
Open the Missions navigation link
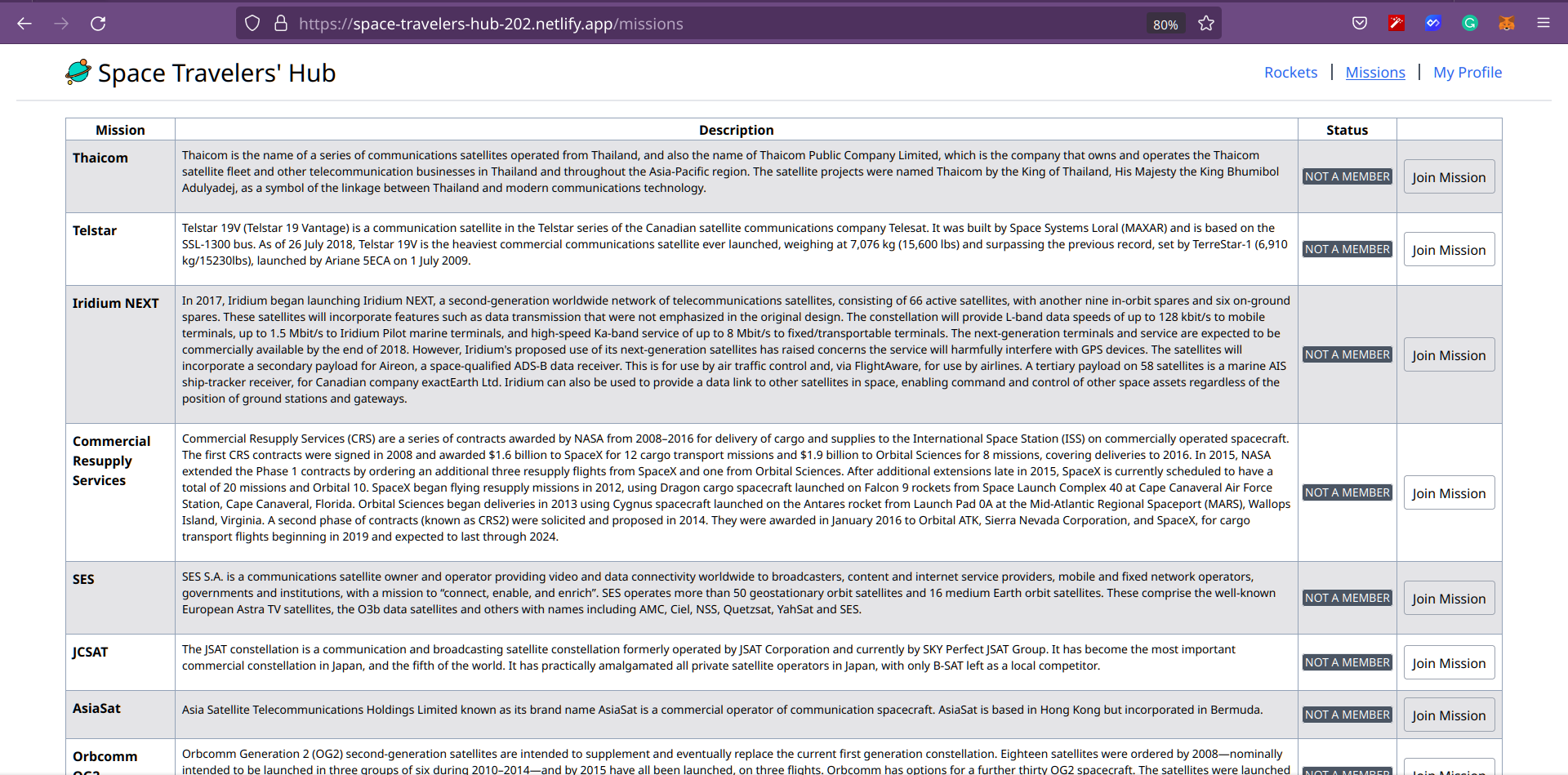click(x=1375, y=73)
